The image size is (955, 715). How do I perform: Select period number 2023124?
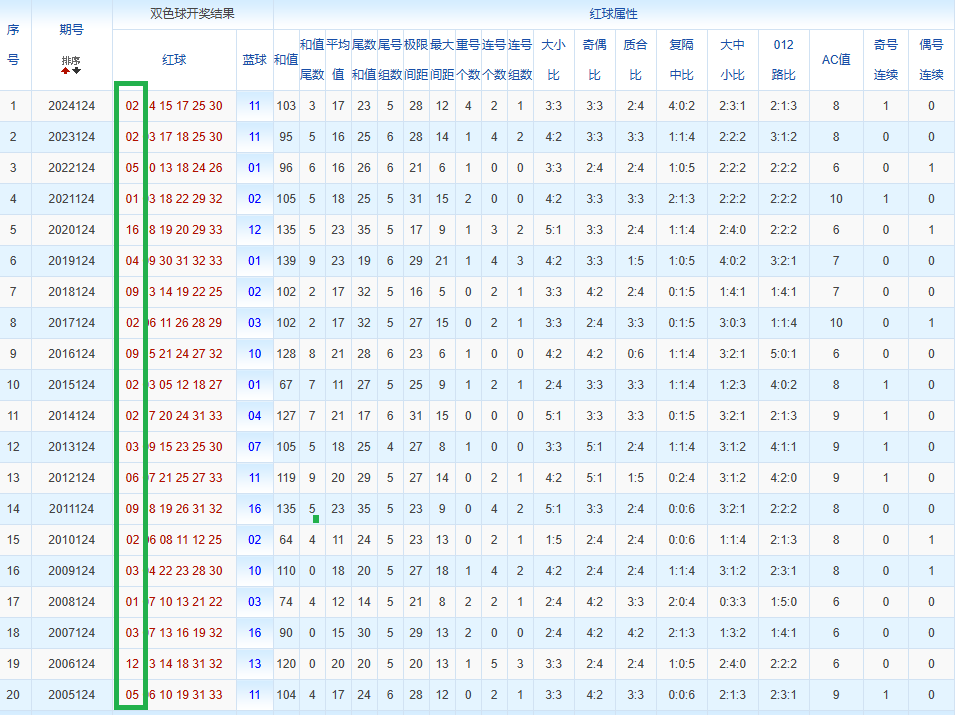[x=71, y=137]
